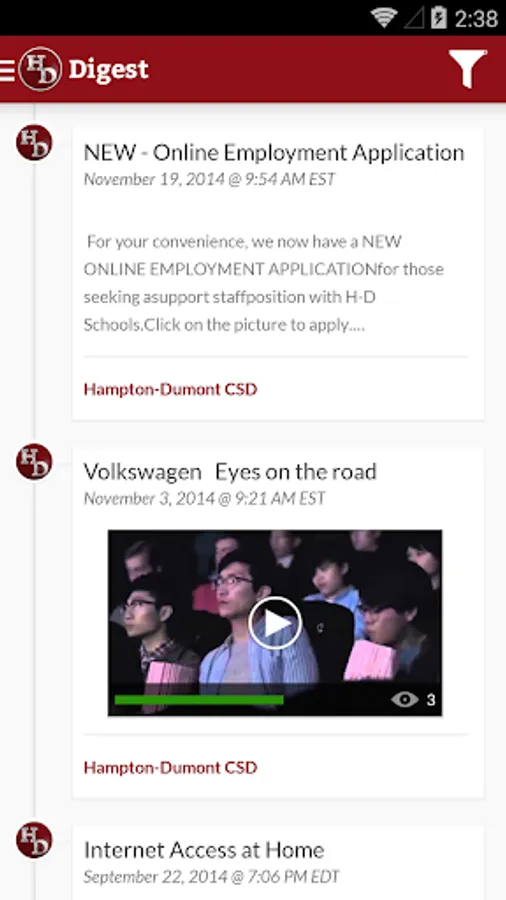506x900 pixels.
Task: Open the hamburger navigation menu
Action: tap(7, 69)
